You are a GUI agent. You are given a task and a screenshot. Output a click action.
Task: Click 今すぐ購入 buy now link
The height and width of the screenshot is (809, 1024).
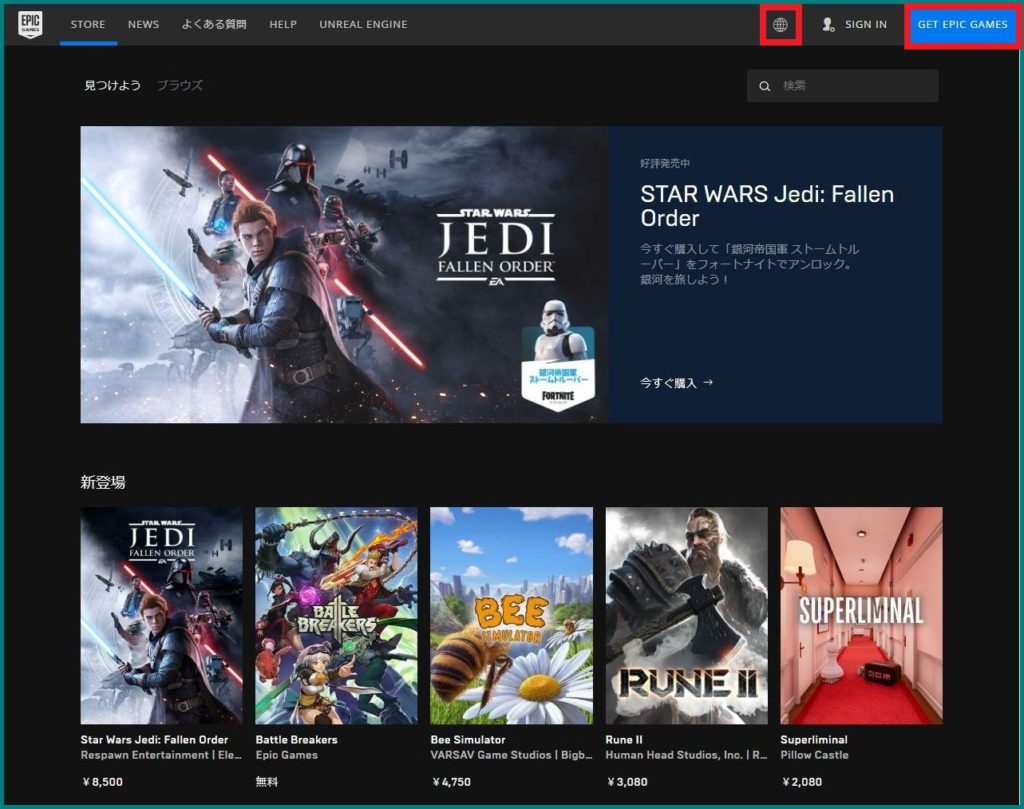tap(676, 383)
